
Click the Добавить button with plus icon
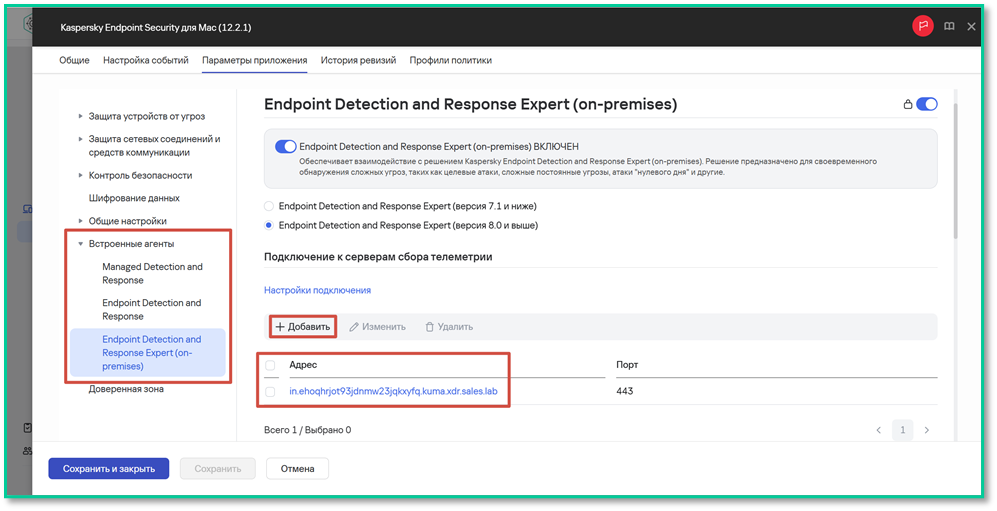(303, 327)
